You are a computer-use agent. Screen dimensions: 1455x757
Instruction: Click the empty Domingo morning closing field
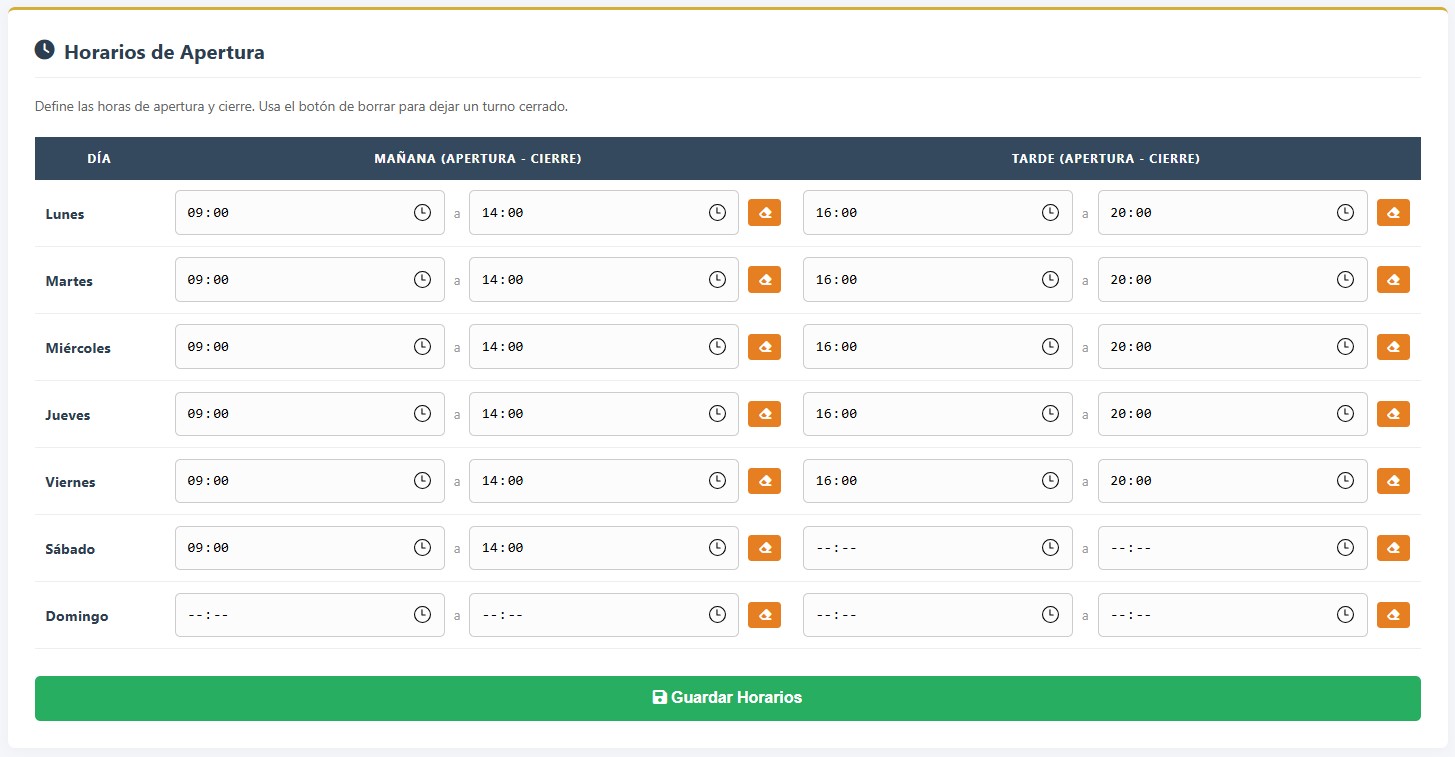590,614
